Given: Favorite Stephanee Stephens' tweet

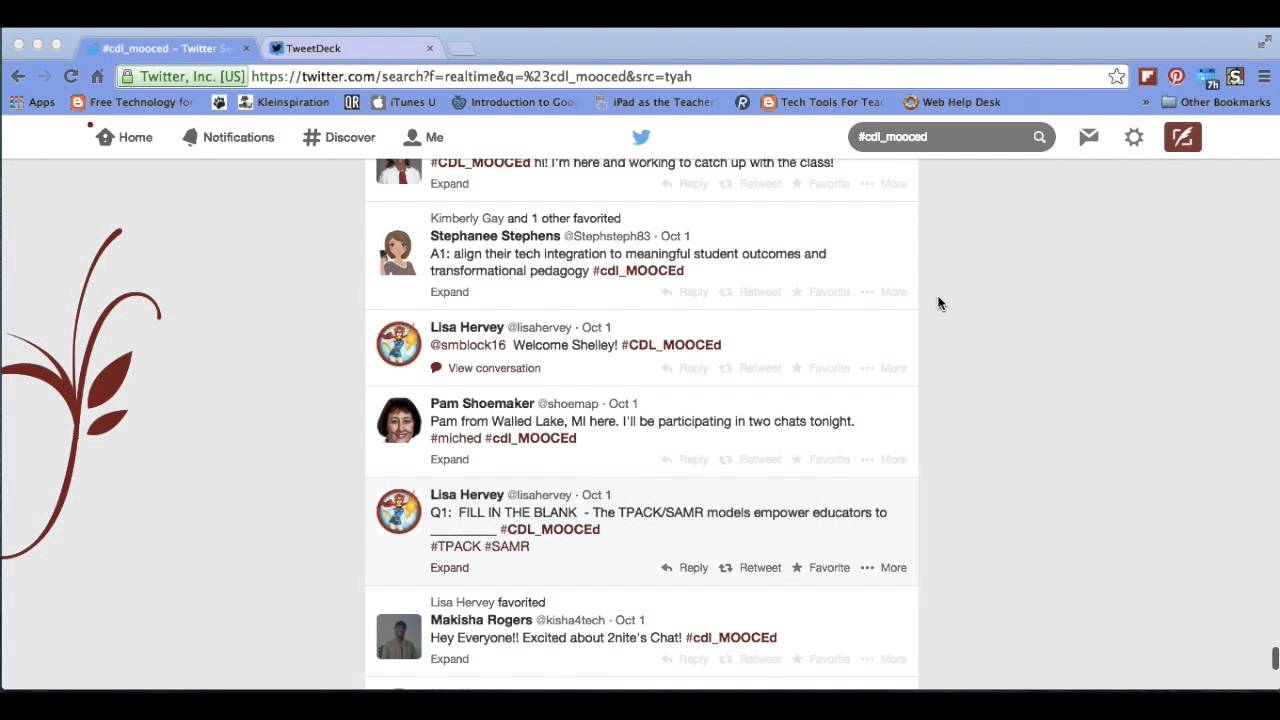Looking at the screenshot, I should coord(821,292).
